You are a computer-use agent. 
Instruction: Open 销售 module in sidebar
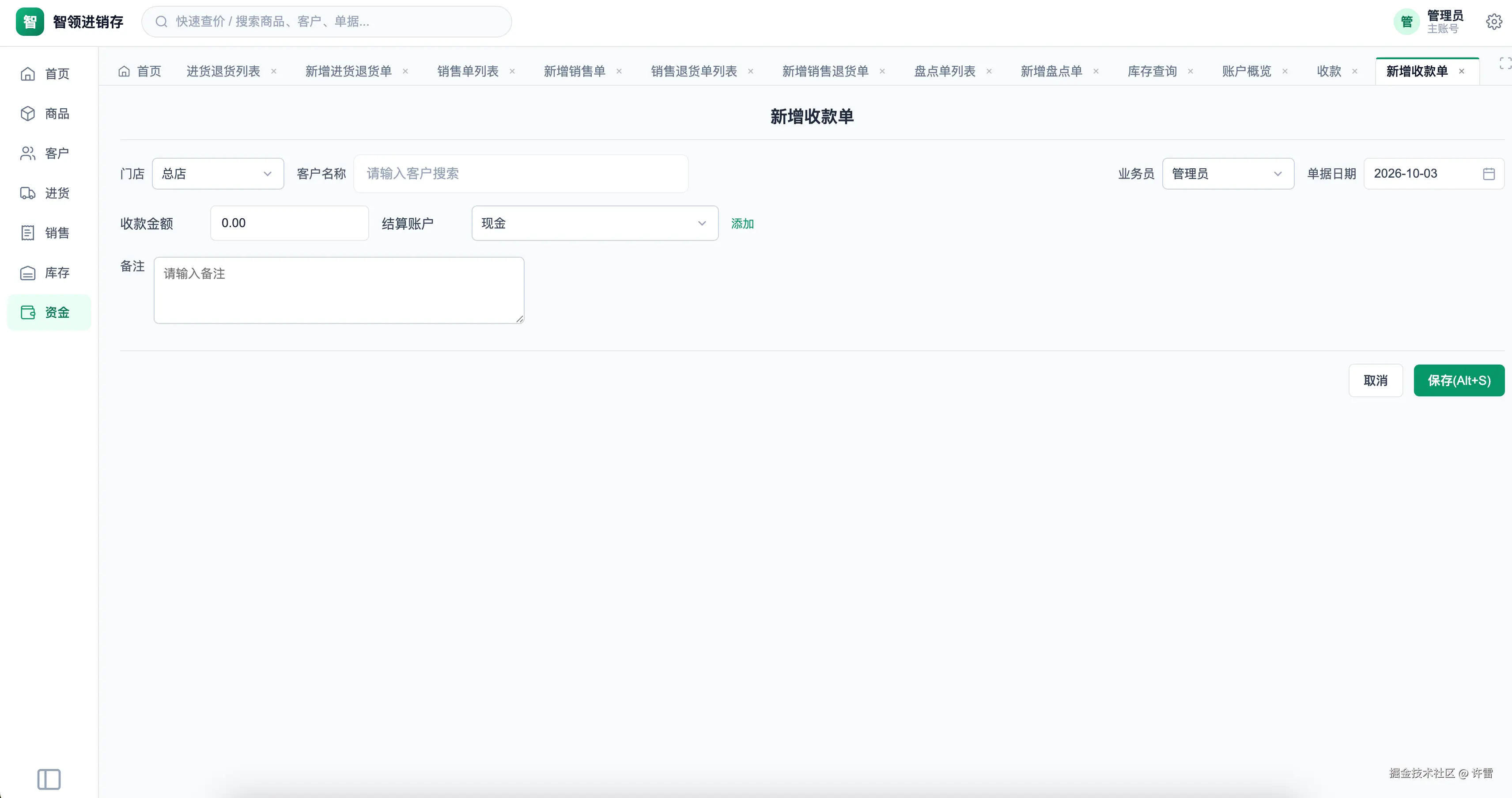49,233
